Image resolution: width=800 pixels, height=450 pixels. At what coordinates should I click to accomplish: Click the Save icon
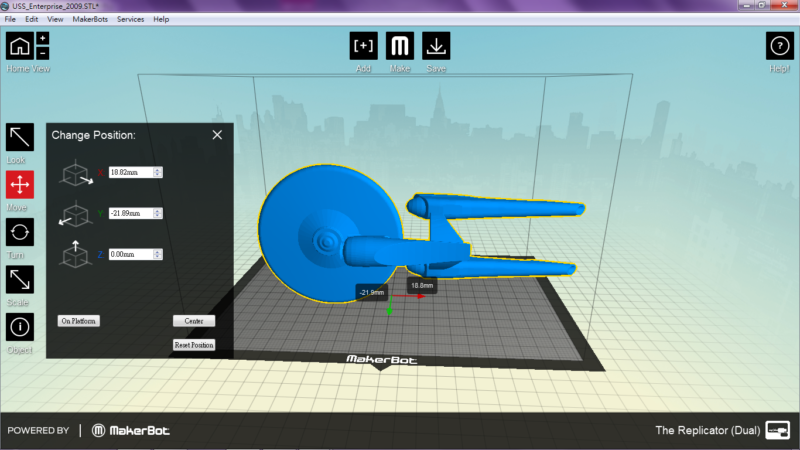pos(436,46)
